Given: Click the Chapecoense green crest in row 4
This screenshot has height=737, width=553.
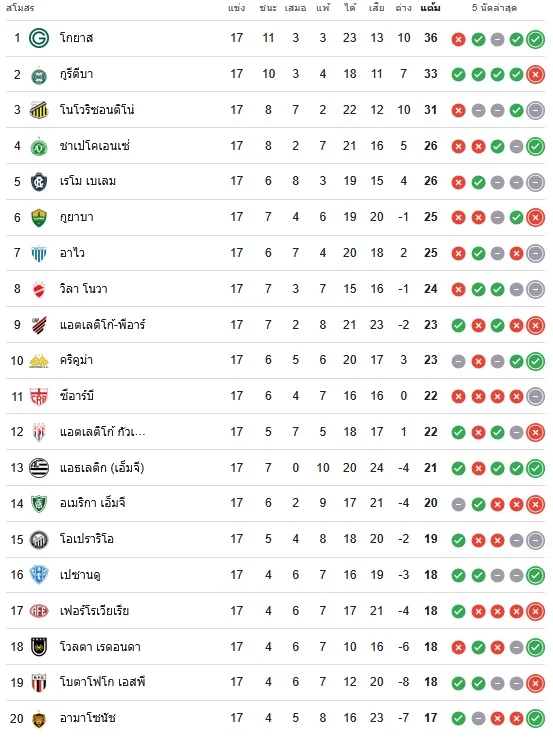Looking at the screenshot, I should [x=39, y=147].
